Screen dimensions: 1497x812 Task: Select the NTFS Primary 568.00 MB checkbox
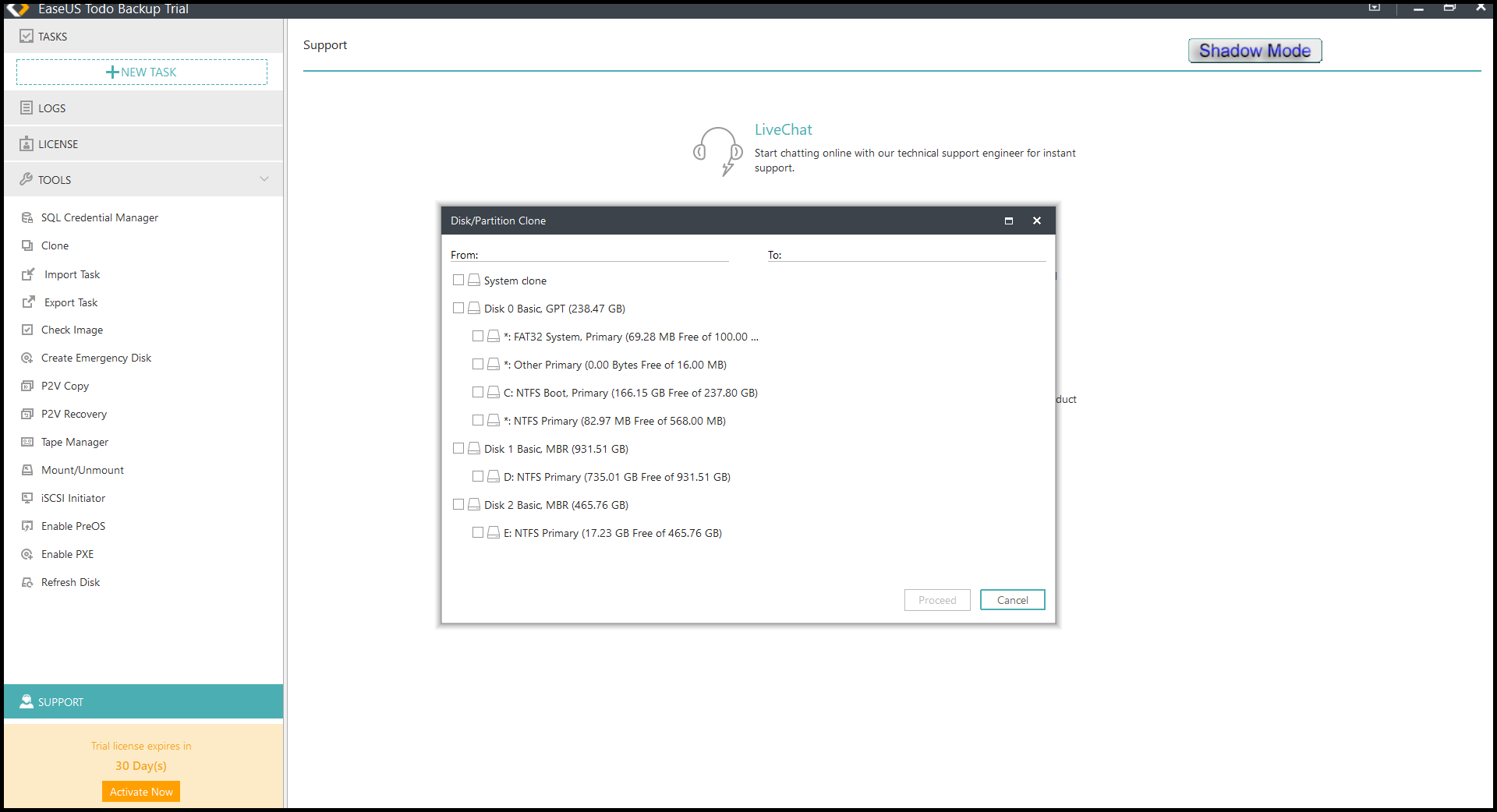(x=478, y=420)
